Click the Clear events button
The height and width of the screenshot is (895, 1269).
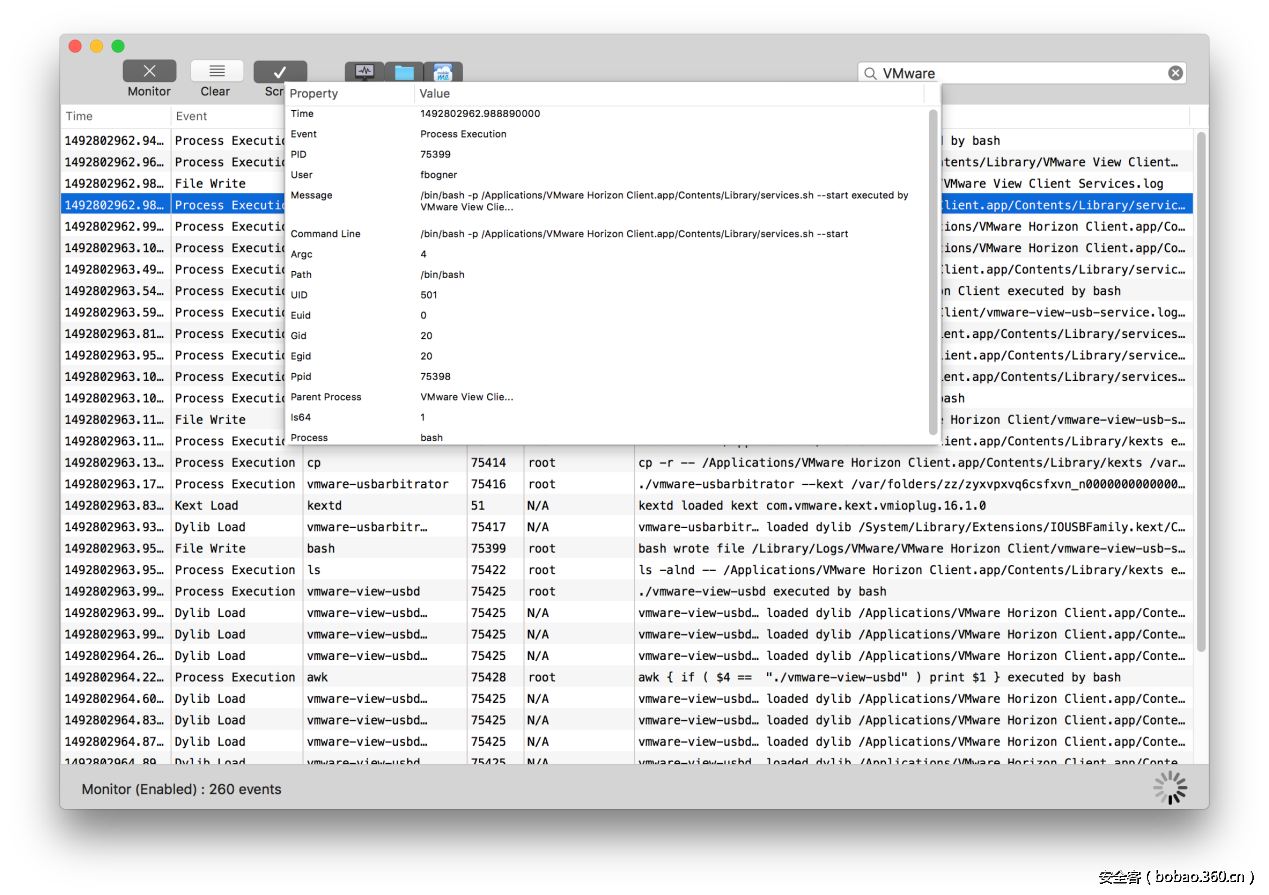216,72
